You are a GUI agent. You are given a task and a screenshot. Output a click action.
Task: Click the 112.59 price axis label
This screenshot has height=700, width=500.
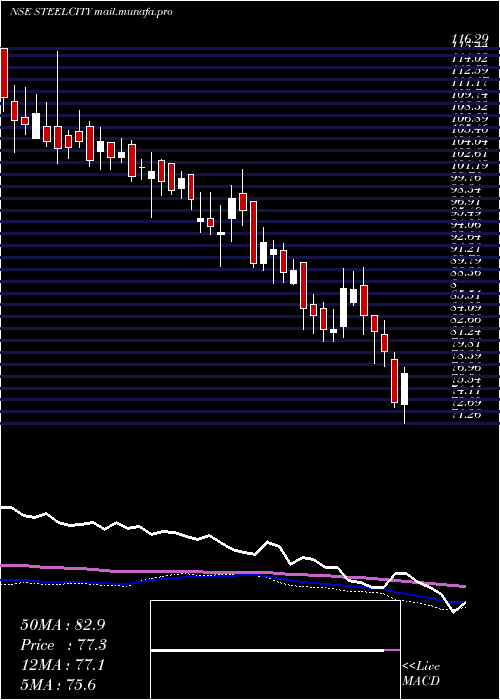pyautogui.click(x=468, y=71)
